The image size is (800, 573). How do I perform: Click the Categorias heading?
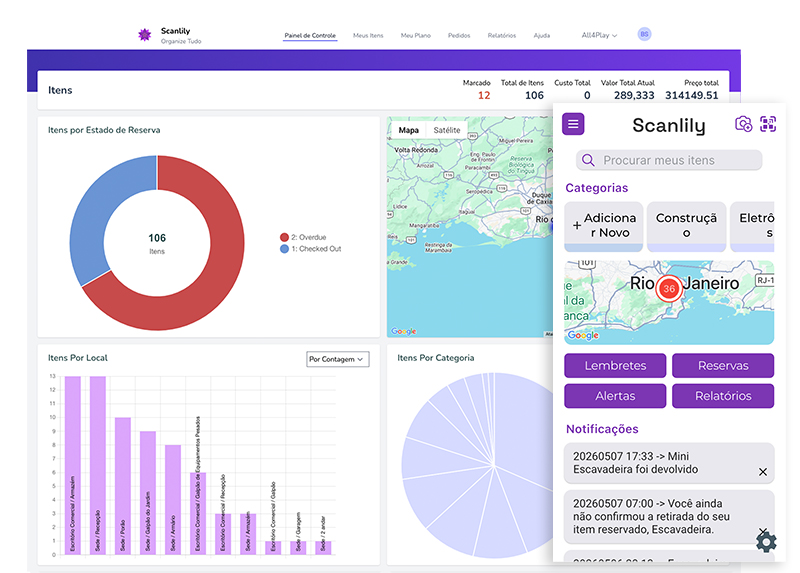tap(596, 188)
